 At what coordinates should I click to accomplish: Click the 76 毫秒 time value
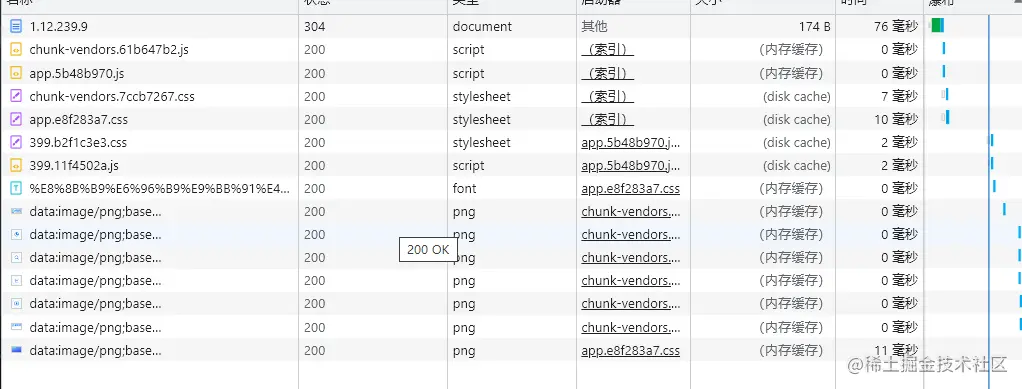click(896, 27)
